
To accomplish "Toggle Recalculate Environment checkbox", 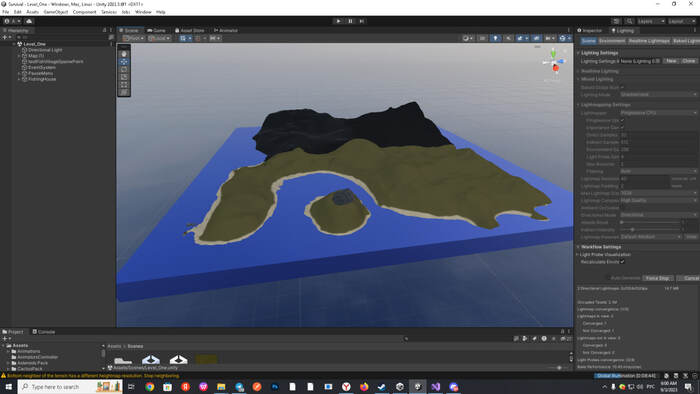I will (622, 262).
